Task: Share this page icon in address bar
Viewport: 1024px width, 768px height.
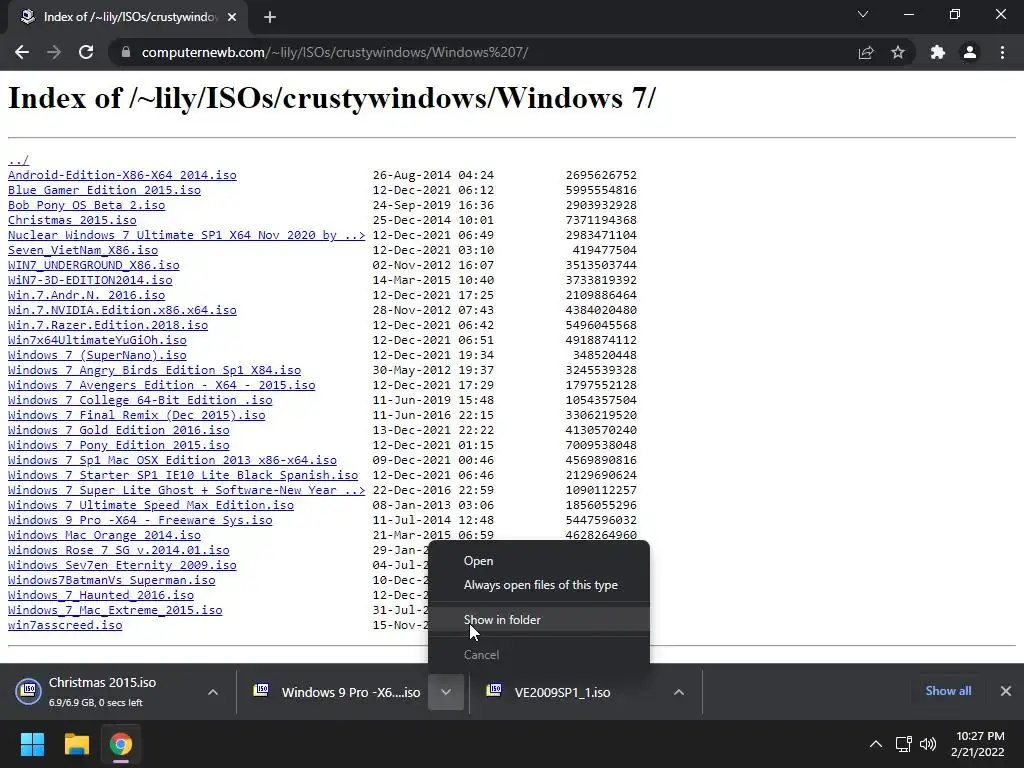Action: tap(866, 52)
